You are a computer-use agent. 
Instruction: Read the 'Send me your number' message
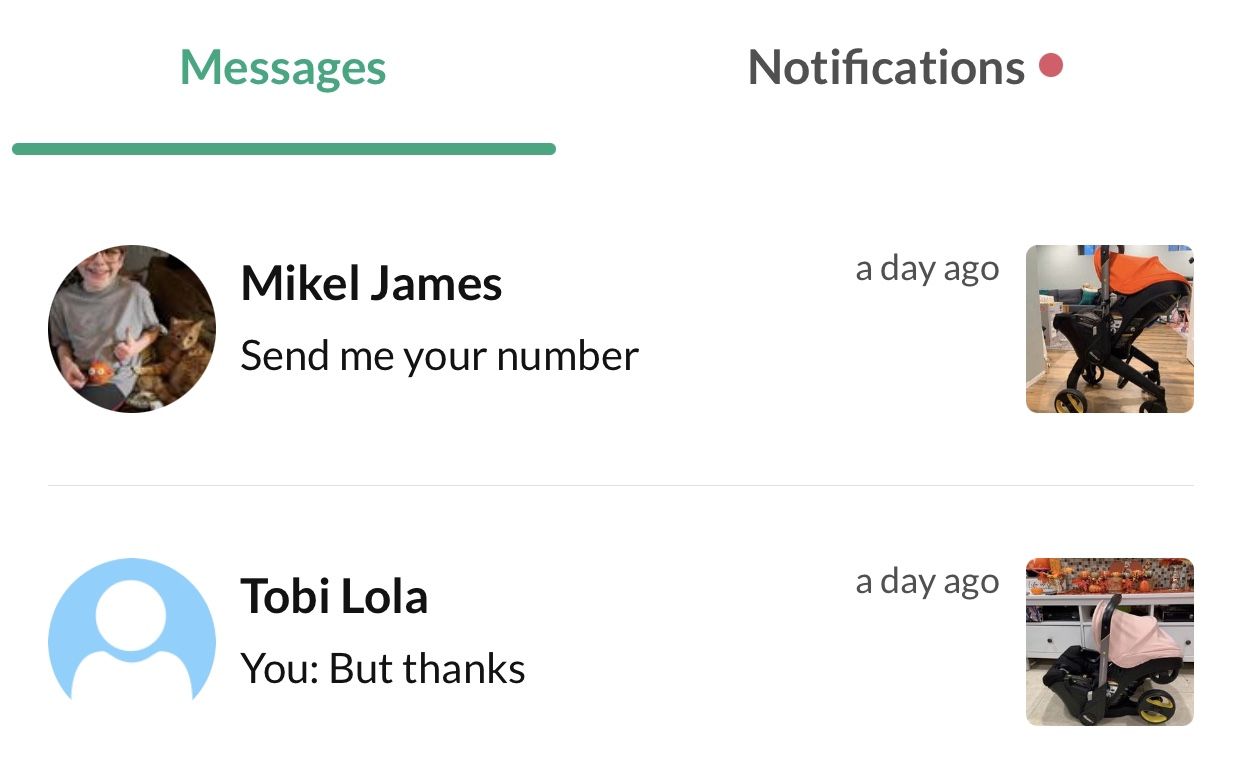[439, 356]
